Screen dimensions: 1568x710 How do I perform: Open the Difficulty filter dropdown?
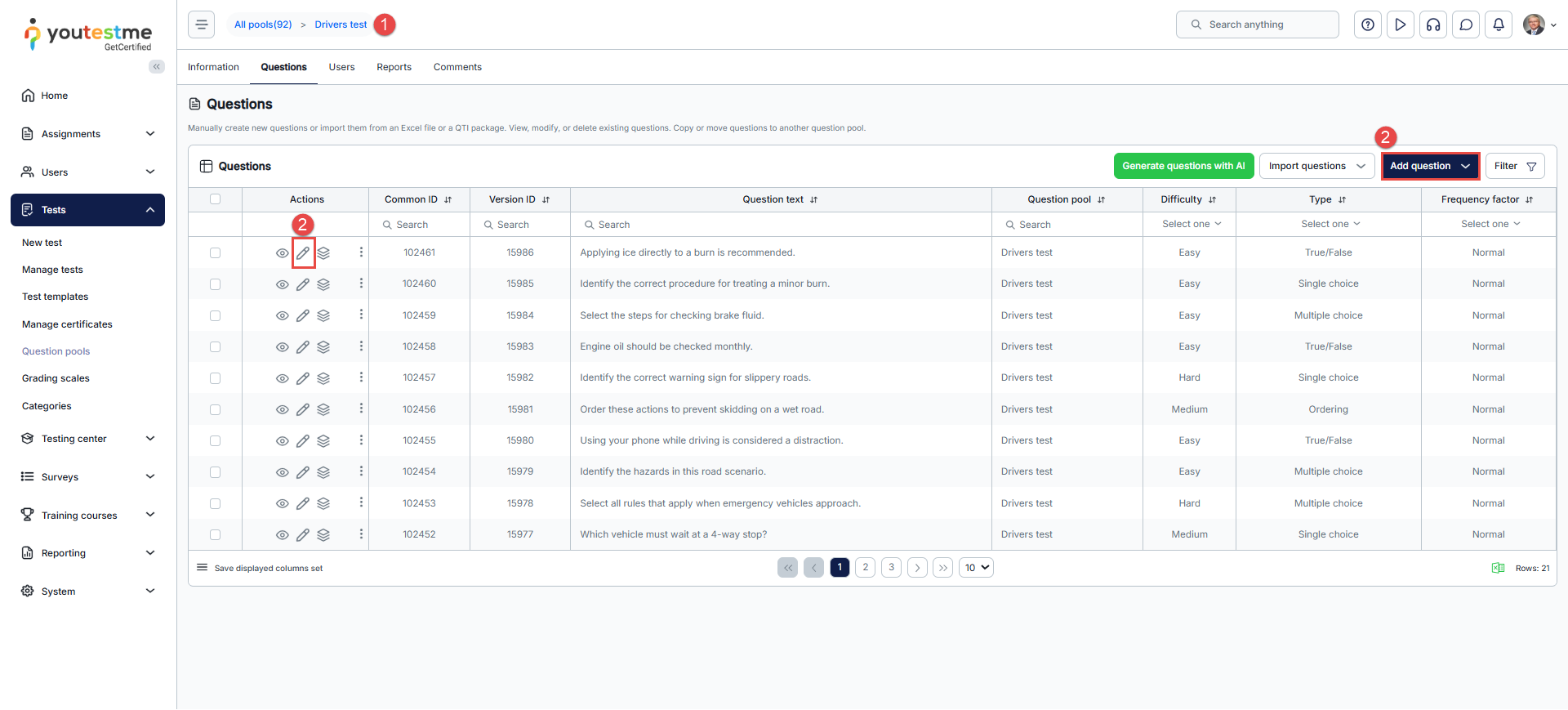click(x=1191, y=224)
